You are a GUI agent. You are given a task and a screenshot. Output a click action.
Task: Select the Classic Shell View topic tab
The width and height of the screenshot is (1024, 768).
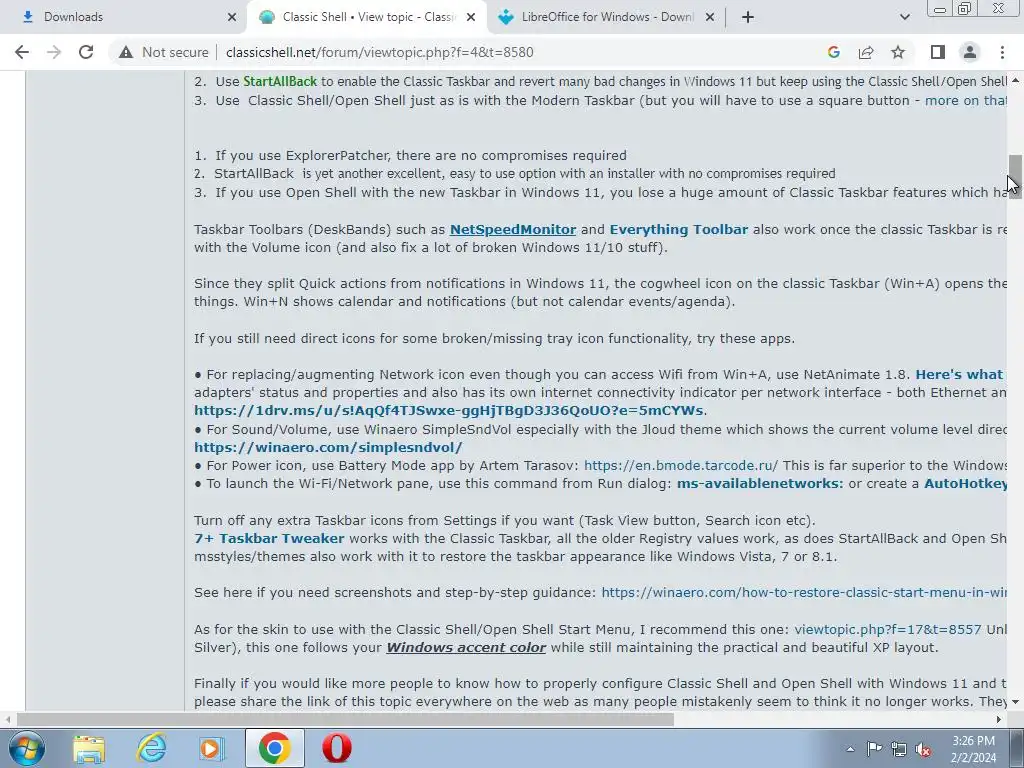click(367, 17)
